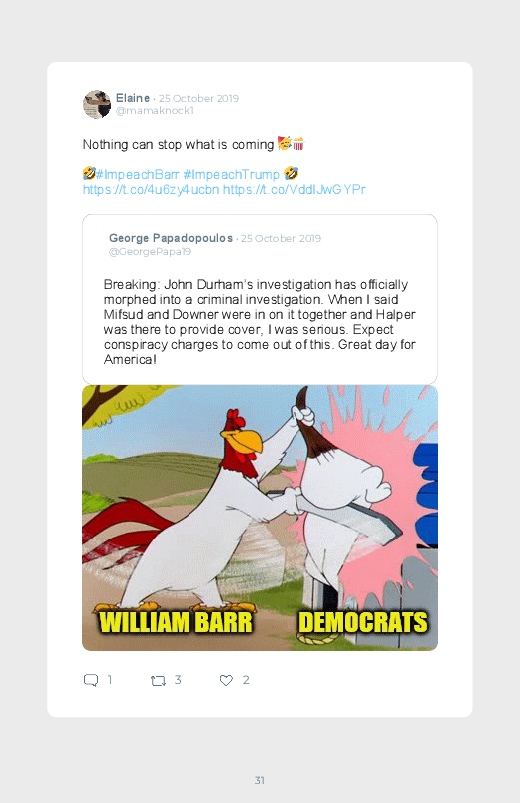Click the popcorn emoji after 'coming'

(298, 144)
